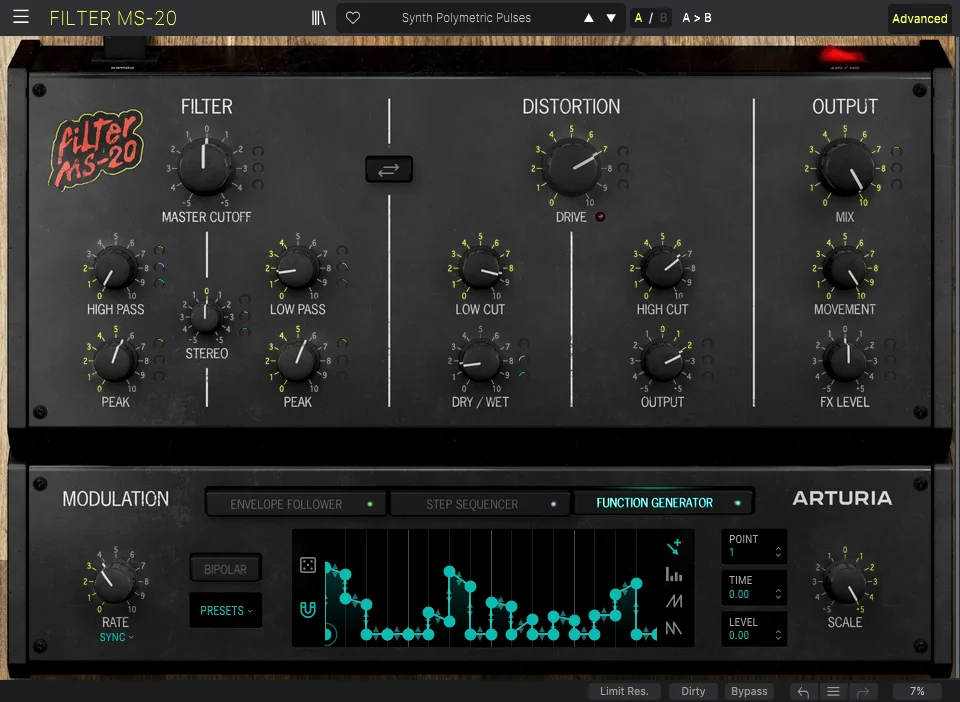Switch to preset slot A
Image resolution: width=960 pixels, height=702 pixels.
click(x=639, y=18)
